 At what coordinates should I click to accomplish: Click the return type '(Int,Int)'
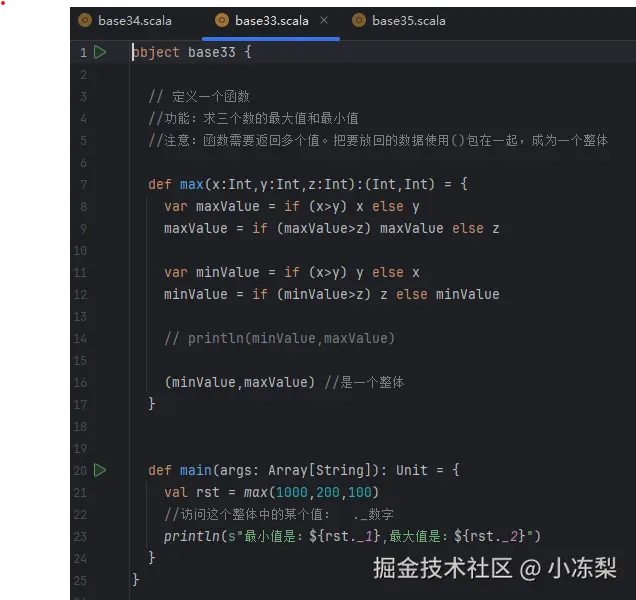point(400,185)
